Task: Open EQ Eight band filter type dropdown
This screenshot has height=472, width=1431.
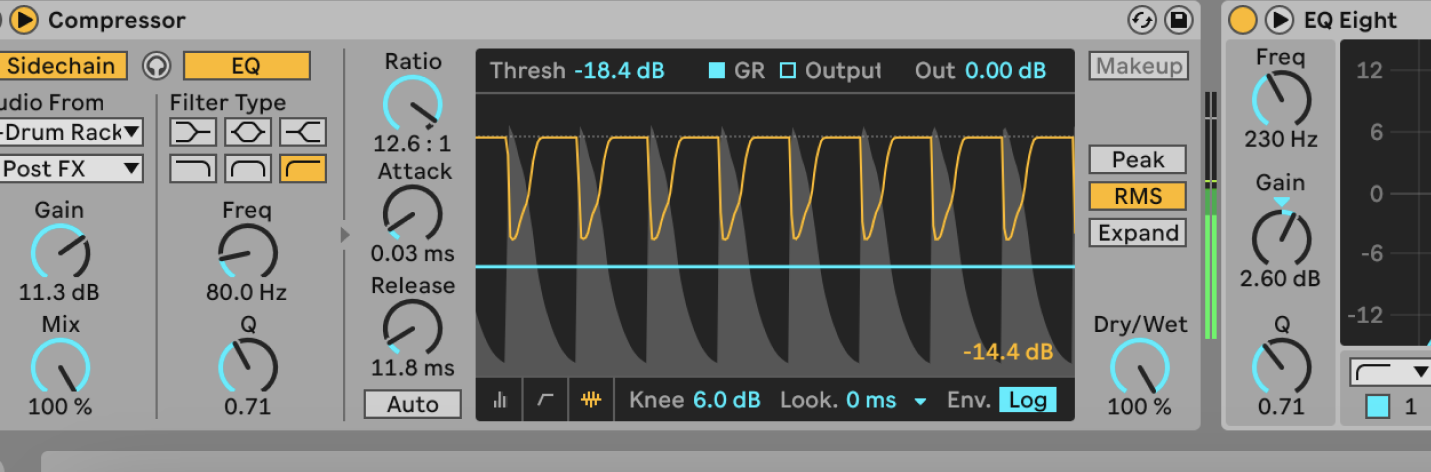Action: click(x=1390, y=372)
